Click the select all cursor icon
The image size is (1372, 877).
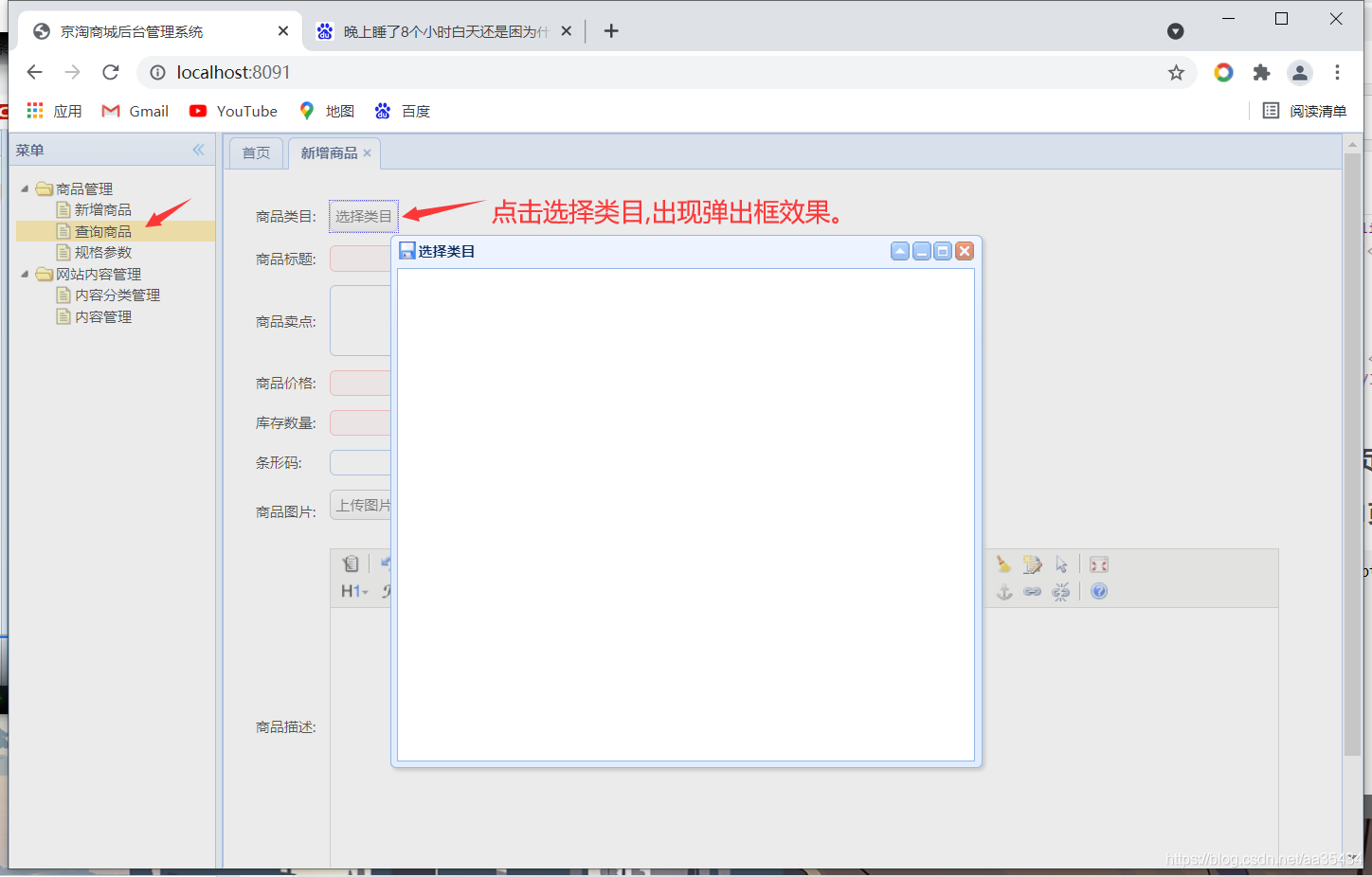click(1061, 564)
